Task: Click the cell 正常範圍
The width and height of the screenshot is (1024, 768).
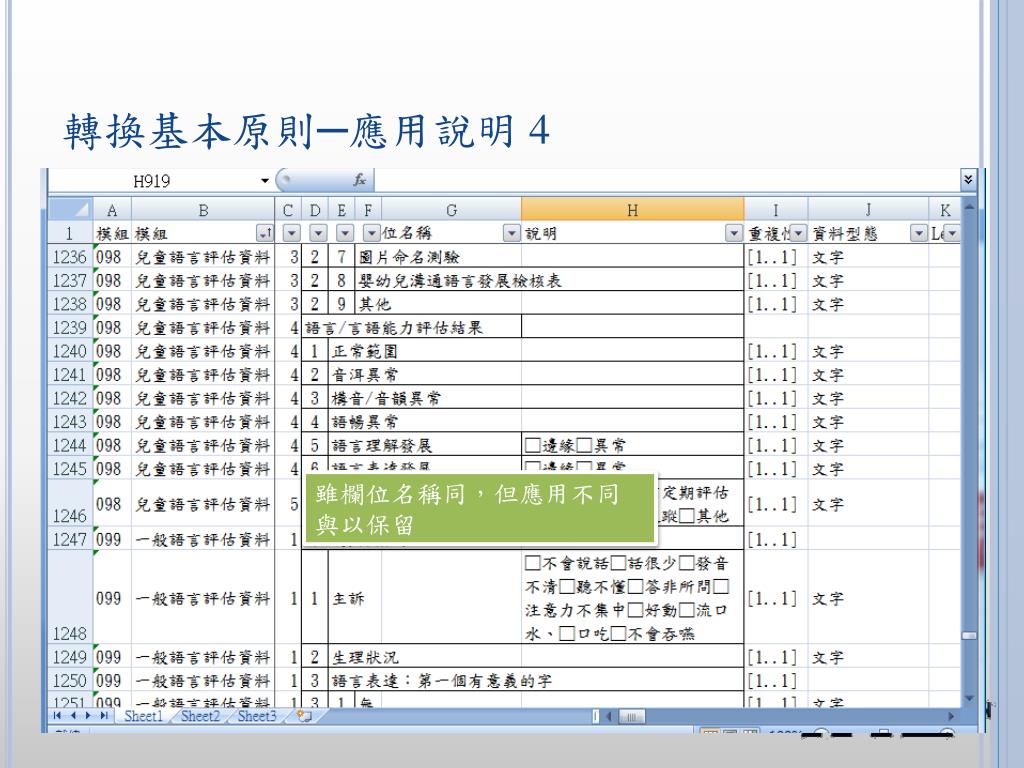Action: click(424, 351)
